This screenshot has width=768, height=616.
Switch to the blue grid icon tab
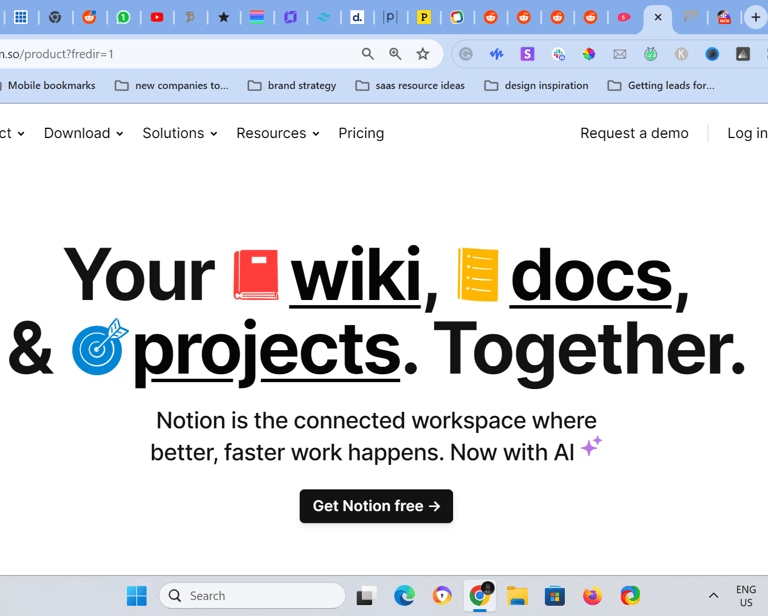(21, 17)
